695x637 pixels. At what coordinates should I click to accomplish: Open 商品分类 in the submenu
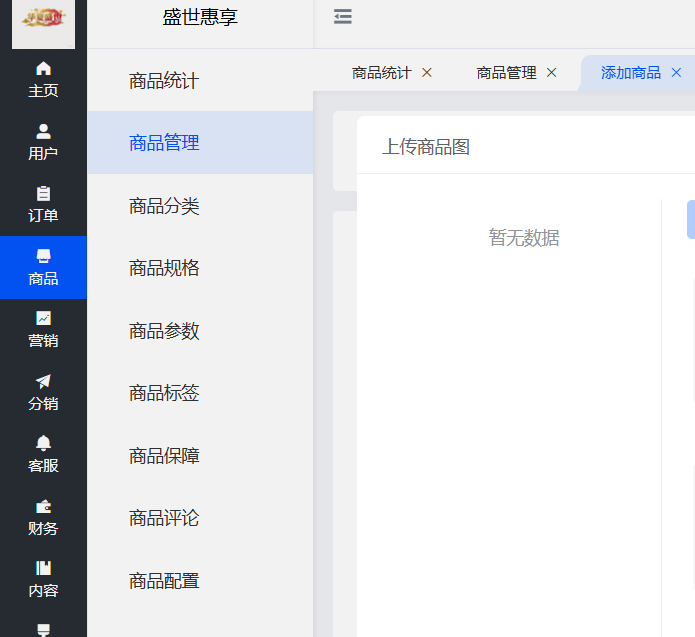(200, 206)
